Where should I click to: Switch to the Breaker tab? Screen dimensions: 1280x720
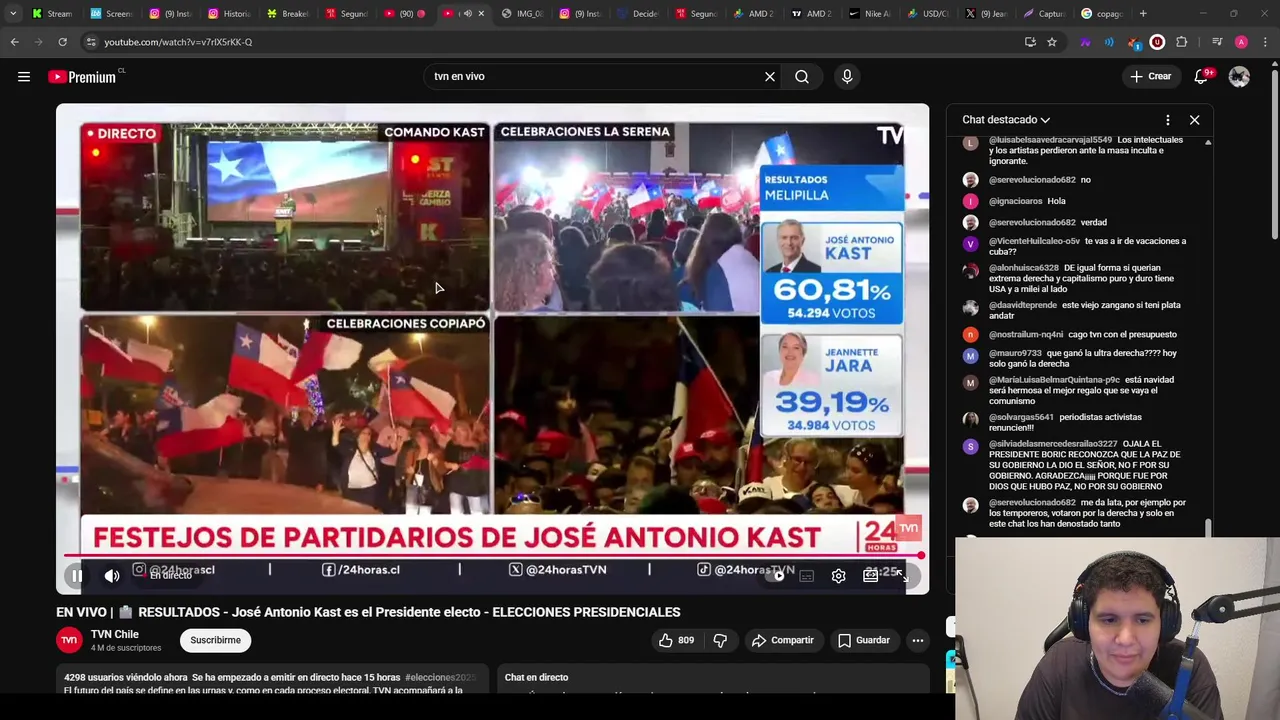(286, 14)
